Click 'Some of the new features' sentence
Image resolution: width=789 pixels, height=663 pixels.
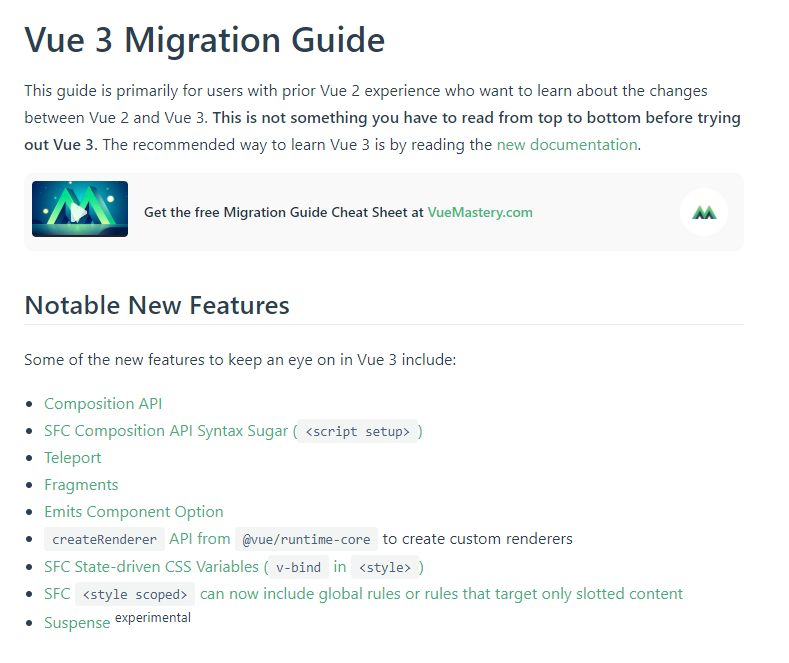coord(240,360)
